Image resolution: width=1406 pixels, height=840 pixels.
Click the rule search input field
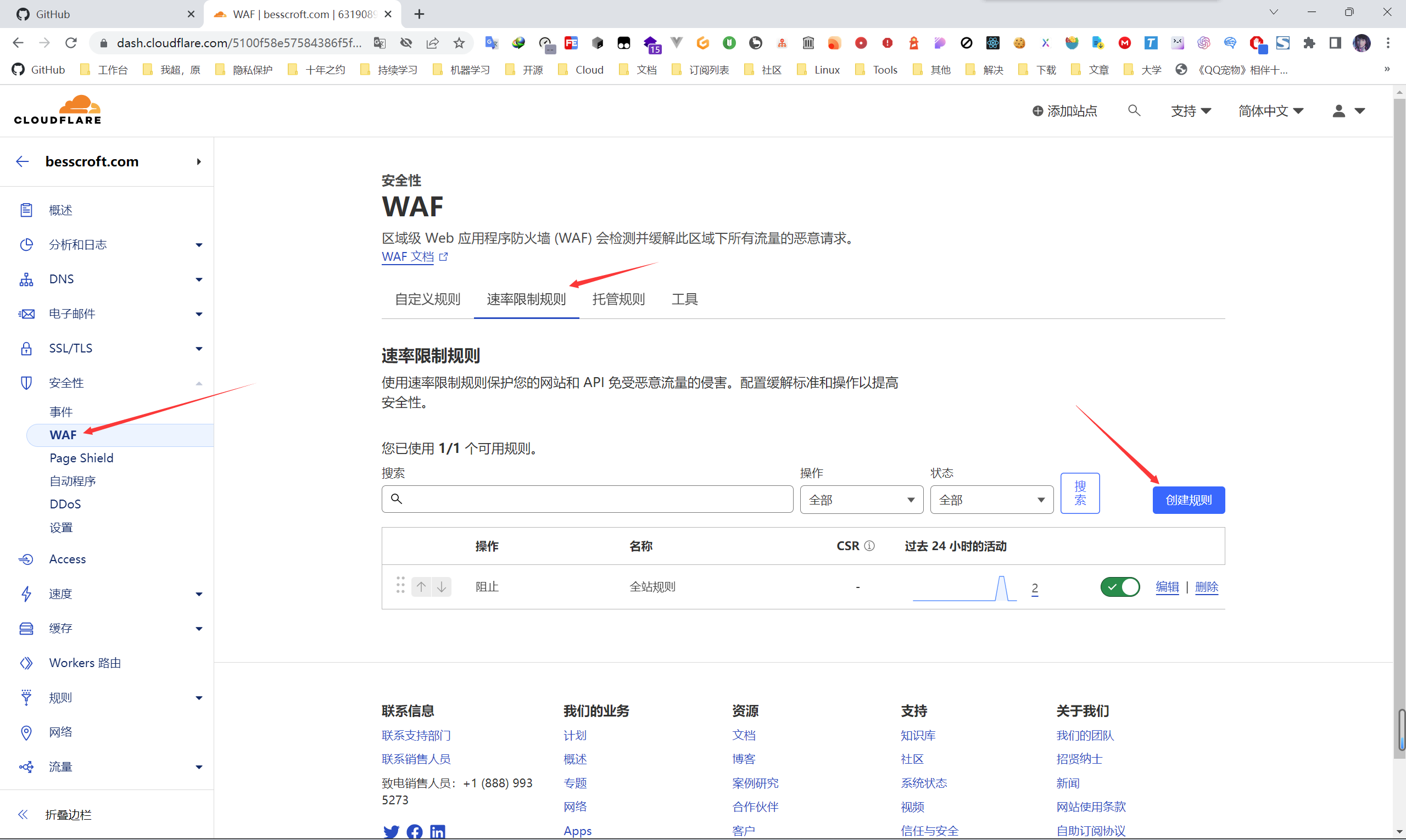(x=587, y=499)
